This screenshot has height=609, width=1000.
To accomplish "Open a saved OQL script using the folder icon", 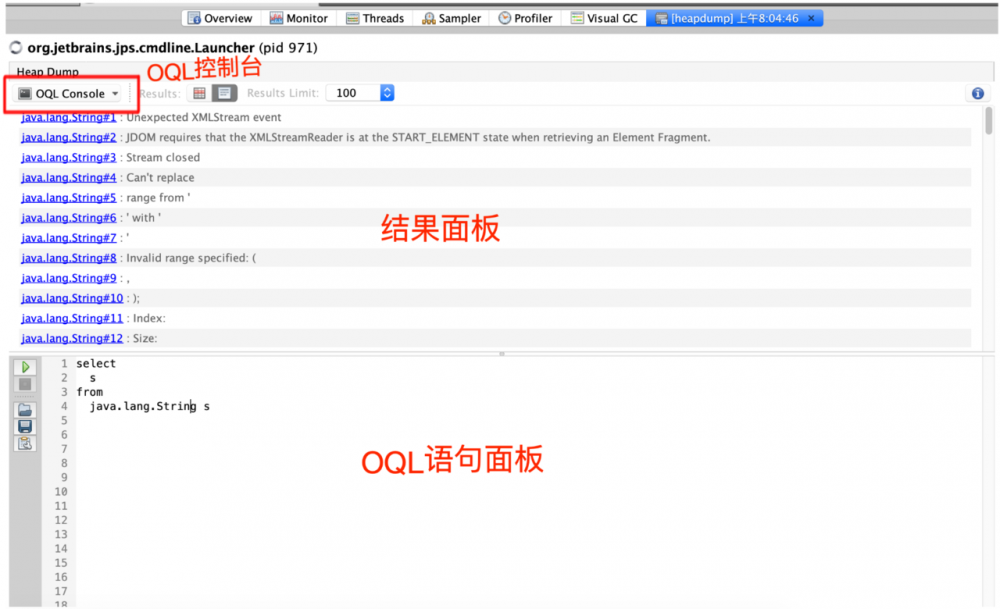I will (25, 410).
